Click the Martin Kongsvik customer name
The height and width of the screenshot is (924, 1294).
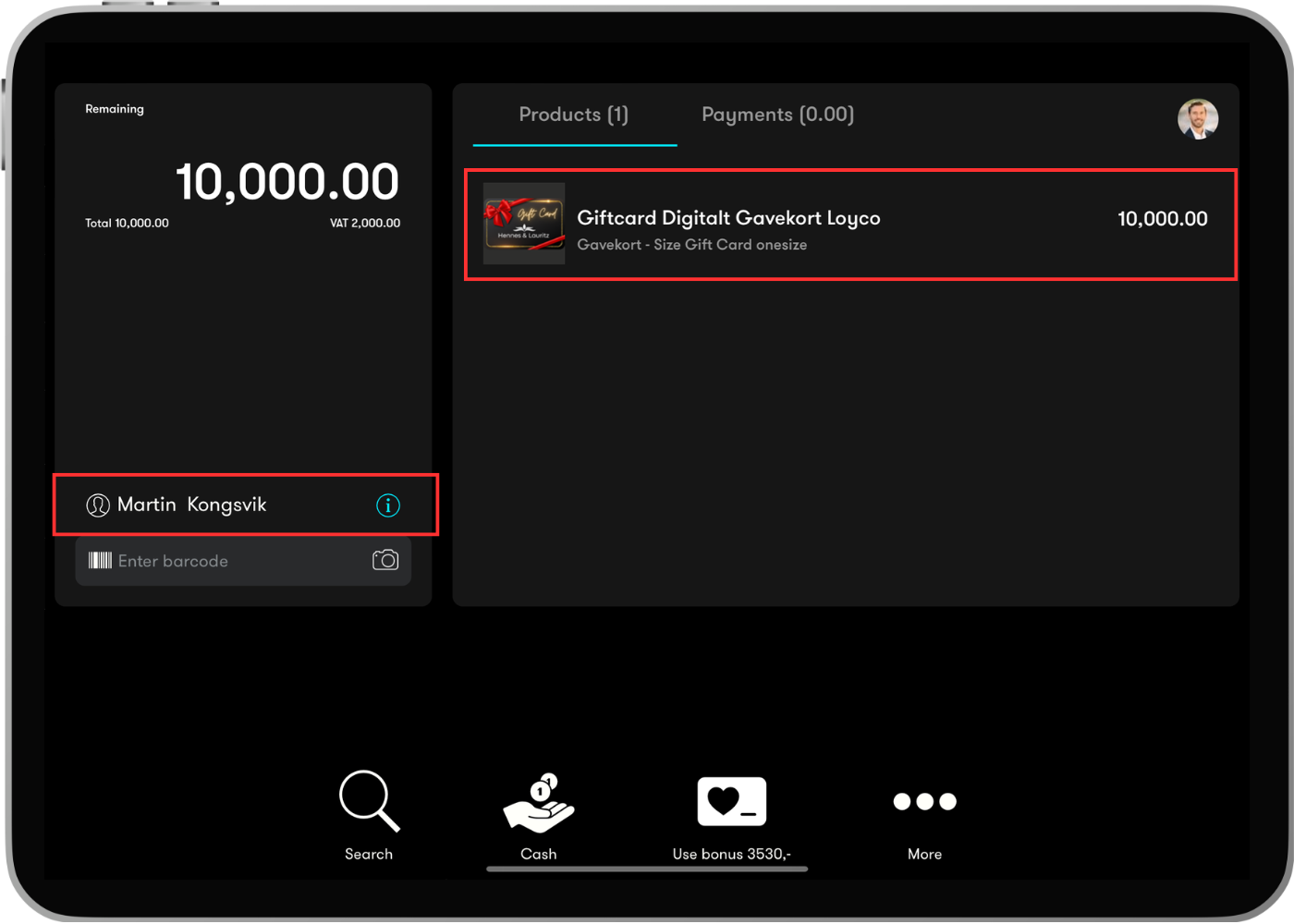coord(191,505)
